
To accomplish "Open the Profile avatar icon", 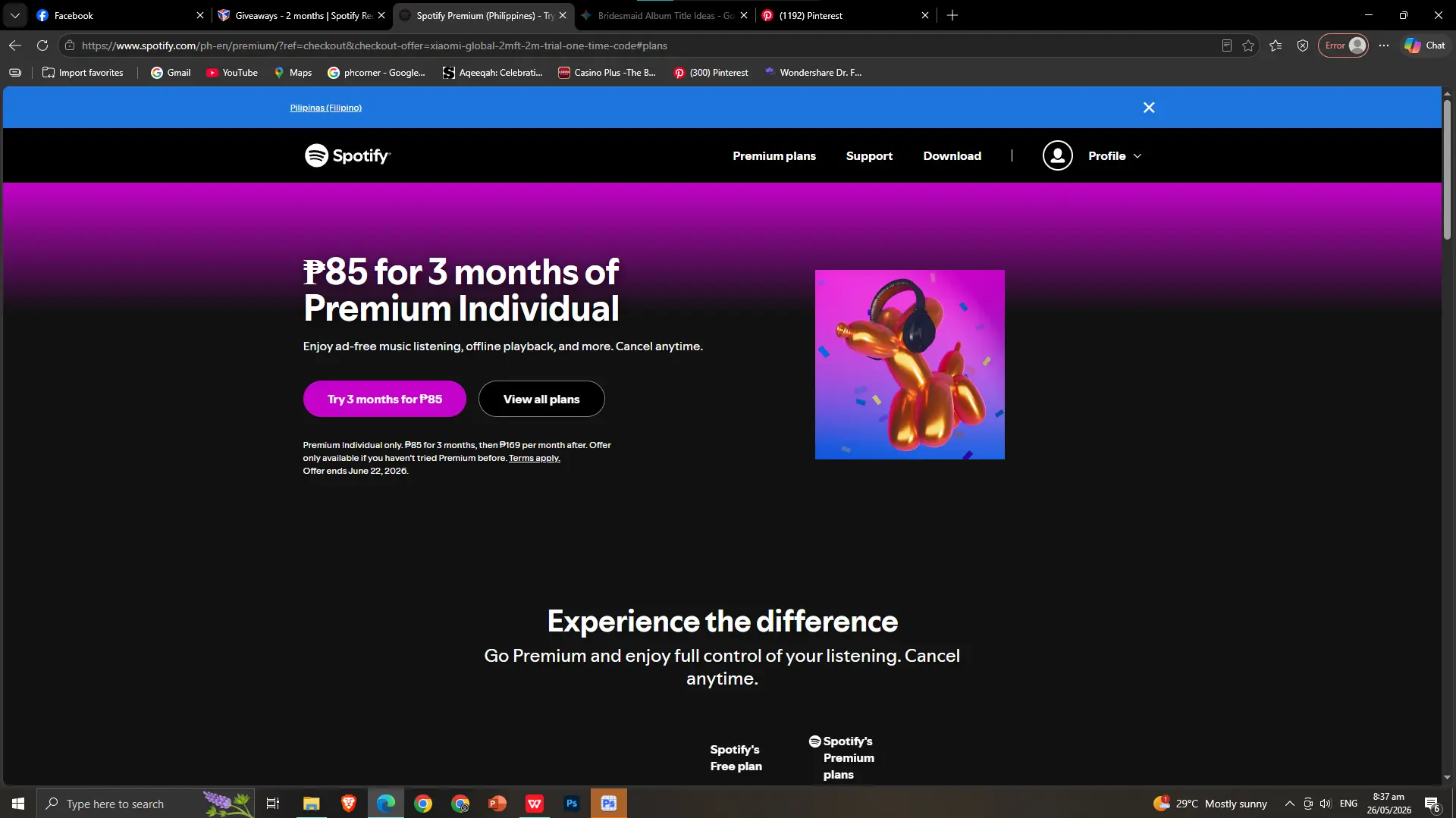I will point(1057,155).
